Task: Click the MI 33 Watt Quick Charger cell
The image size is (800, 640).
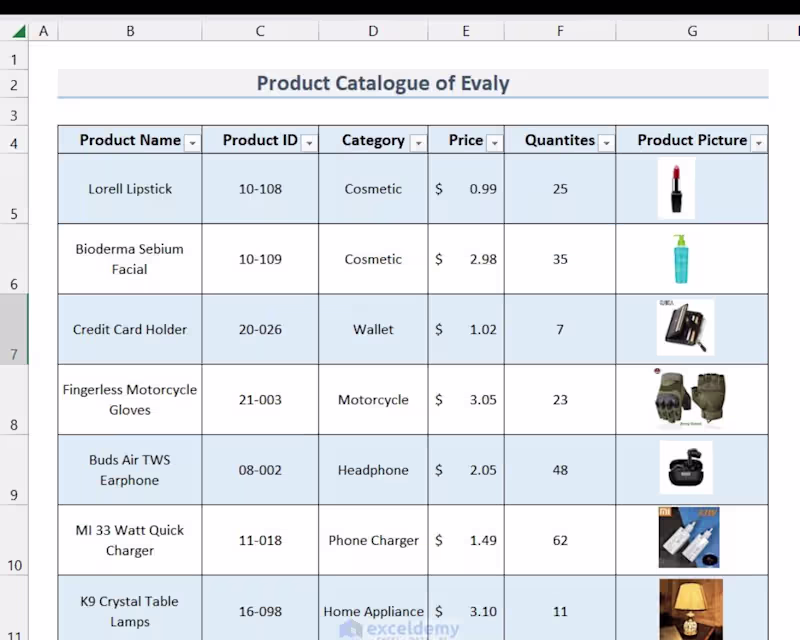Action: [130, 540]
